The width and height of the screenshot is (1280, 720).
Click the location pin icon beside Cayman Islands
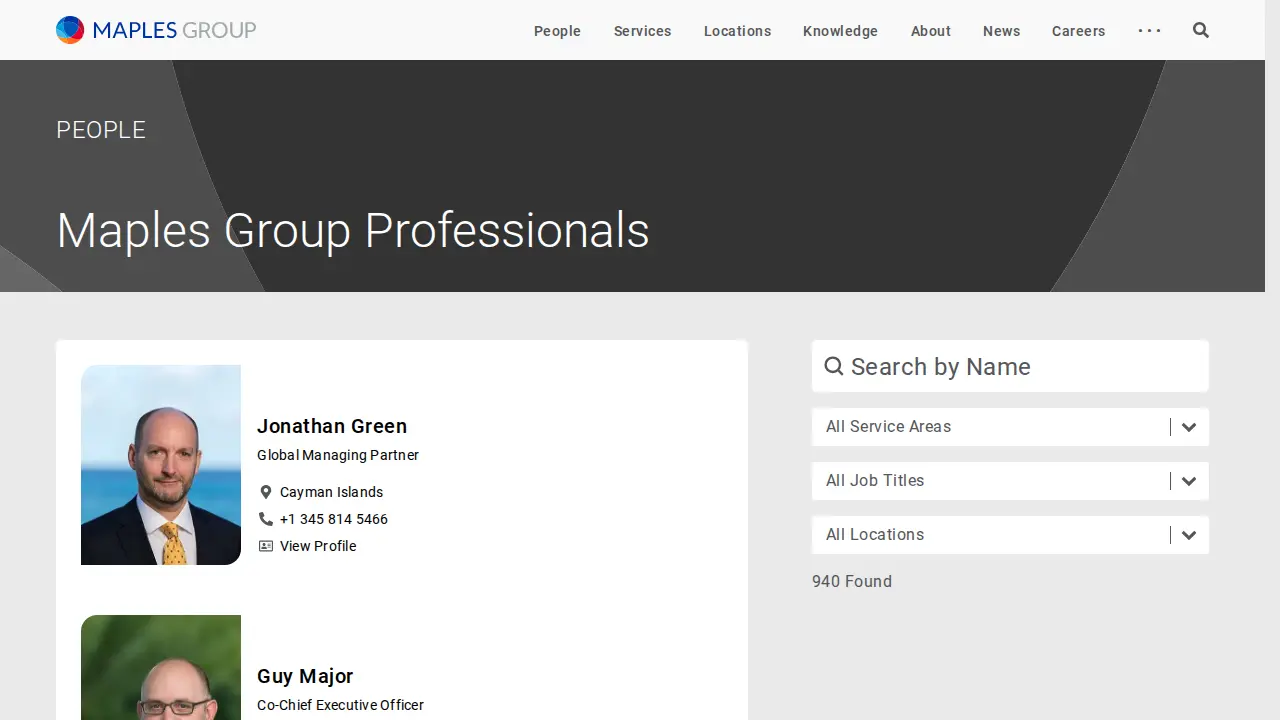point(266,492)
